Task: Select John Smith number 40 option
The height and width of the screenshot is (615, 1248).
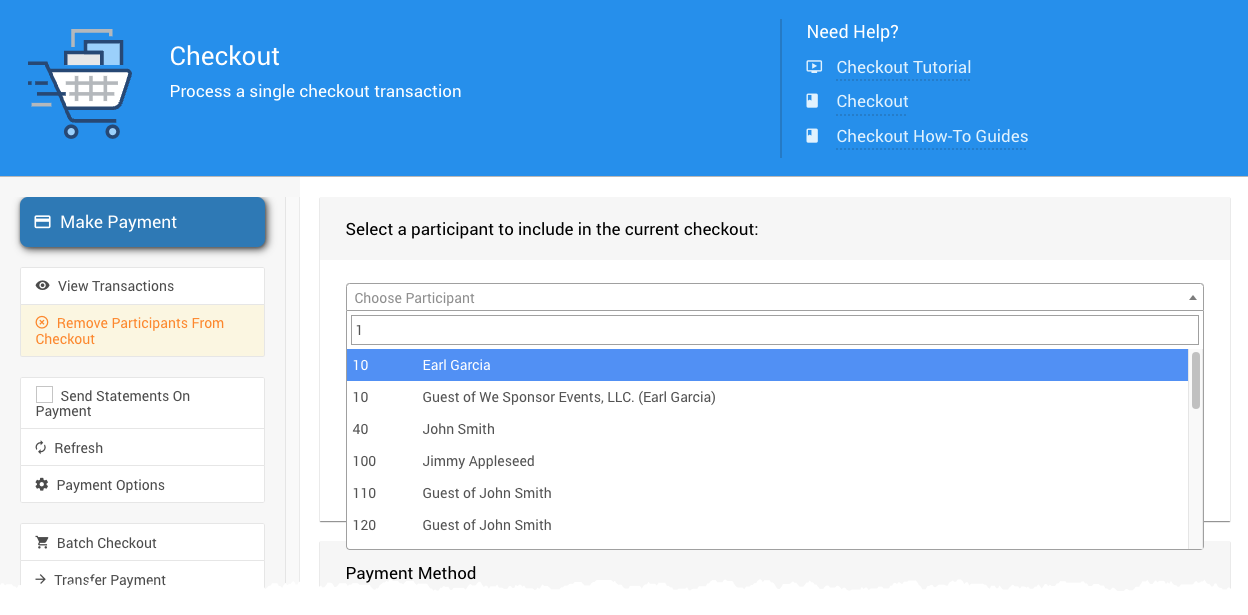Action: pos(458,429)
